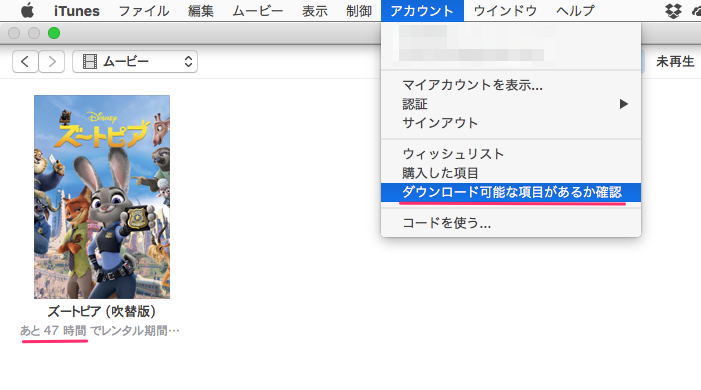The height and width of the screenshot is (390, 701).
Task: Go back with the left arrow button
Action: click(x=25, y=61)
